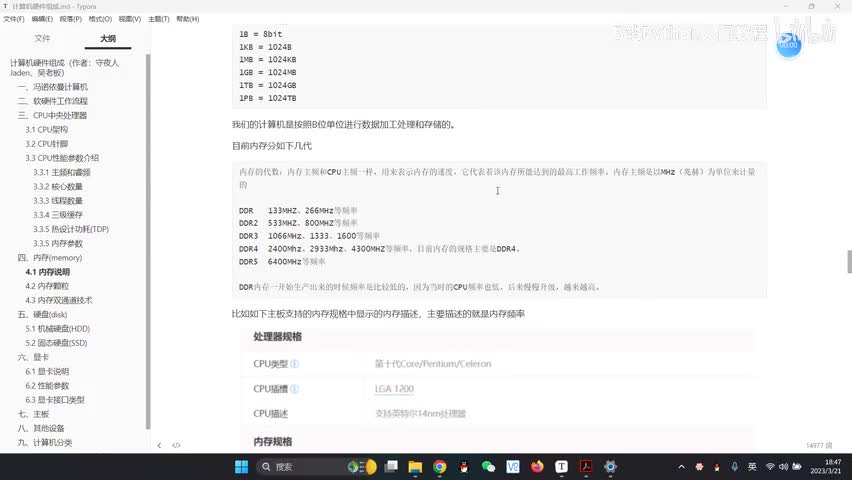Open the 主题(T) menu
This screenshot has width=852, height=480.
(159, 19)
